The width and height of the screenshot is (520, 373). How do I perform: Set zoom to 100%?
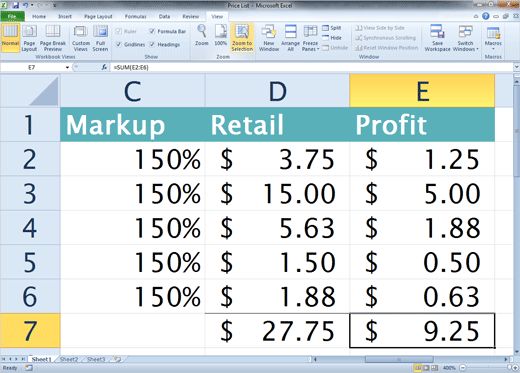220,35
